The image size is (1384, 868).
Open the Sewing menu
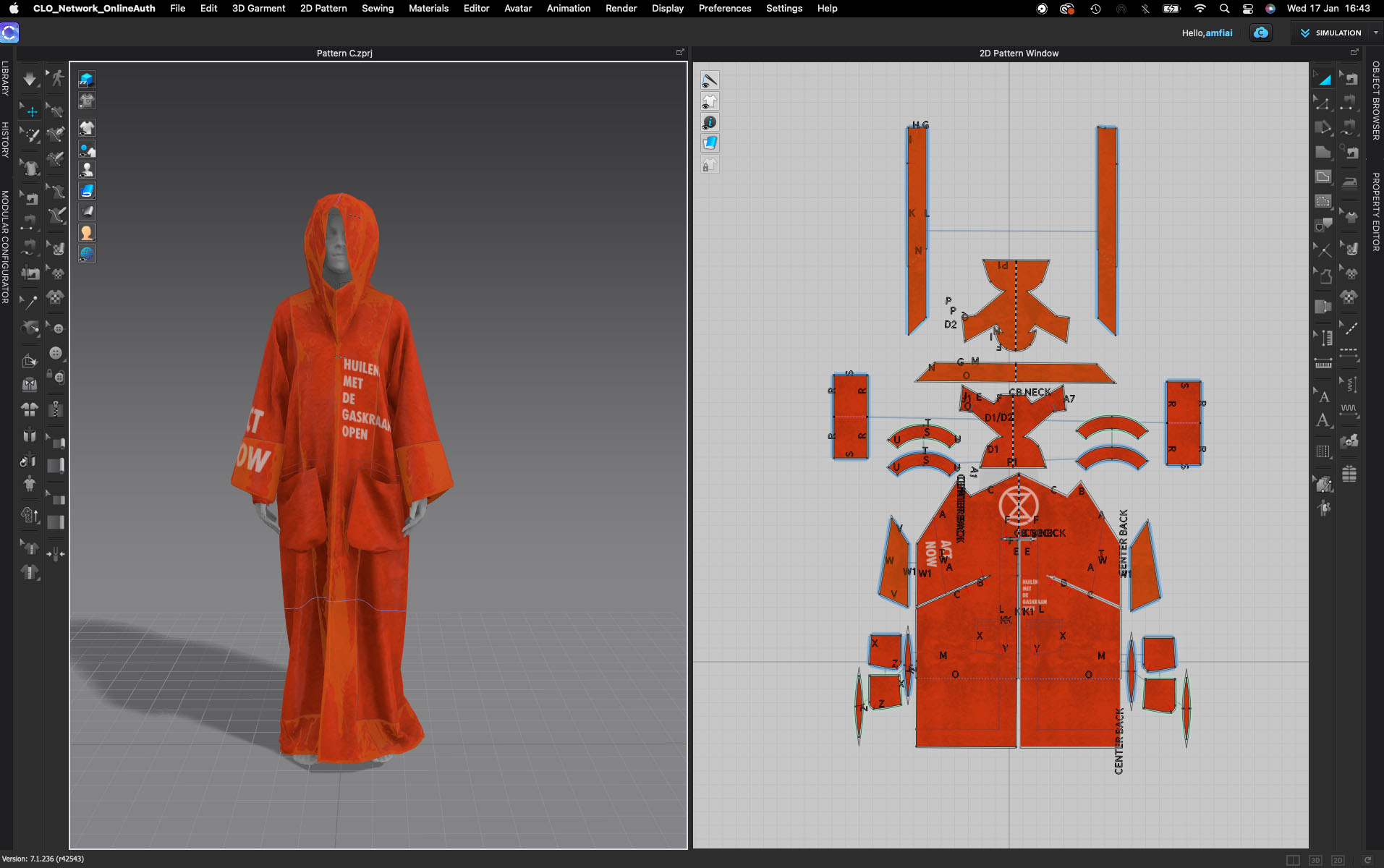378,8
